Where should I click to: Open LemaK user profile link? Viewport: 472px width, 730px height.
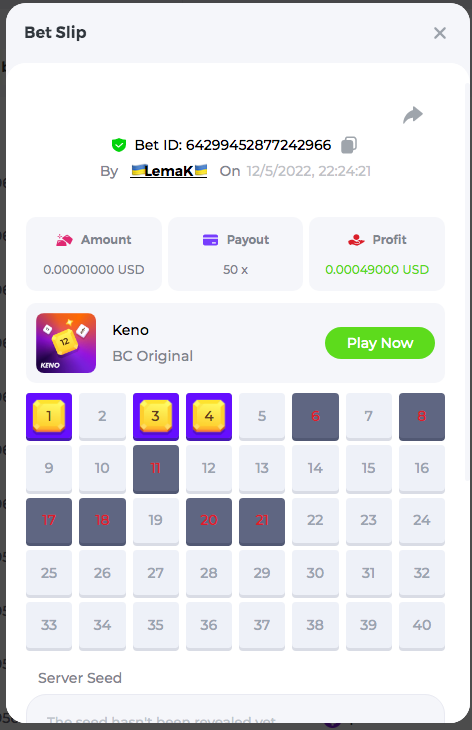169,171
